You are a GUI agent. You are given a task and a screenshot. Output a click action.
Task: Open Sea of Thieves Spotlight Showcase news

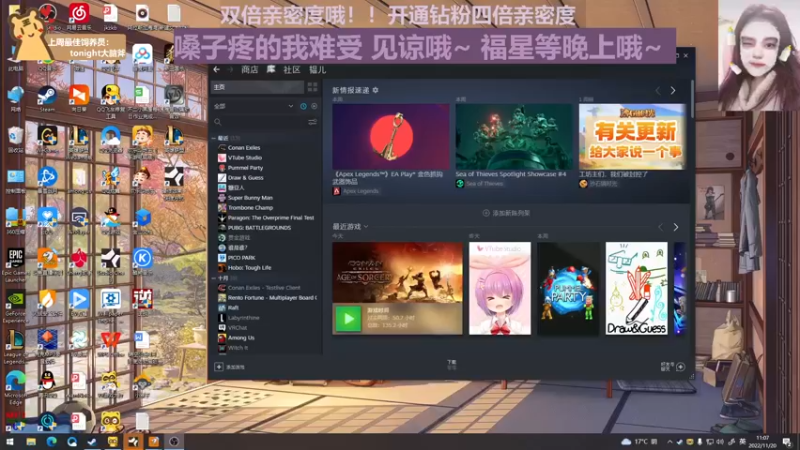(514, 137)
